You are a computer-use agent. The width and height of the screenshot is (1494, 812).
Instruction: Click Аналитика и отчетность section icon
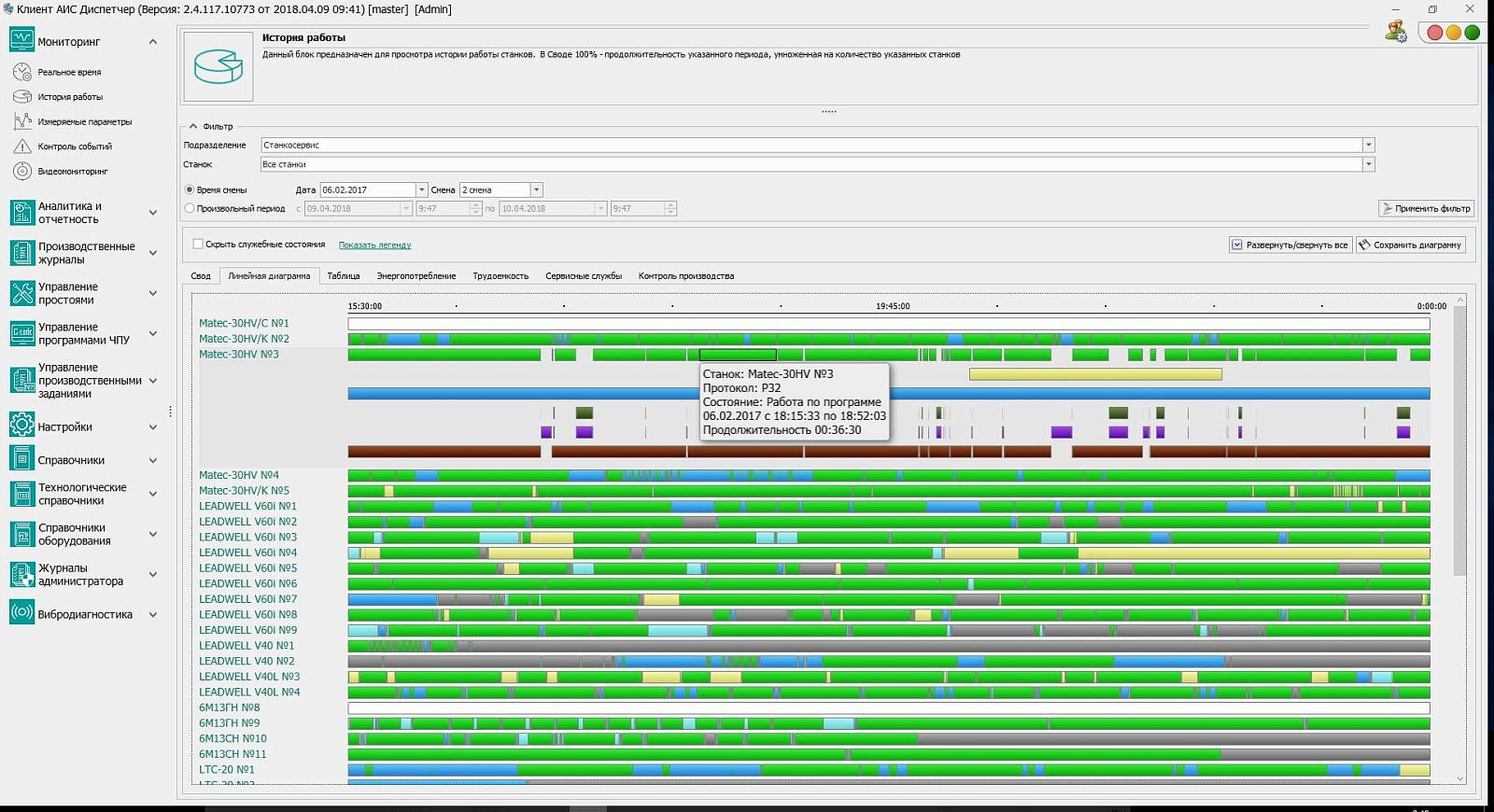[x=21, y=213]
